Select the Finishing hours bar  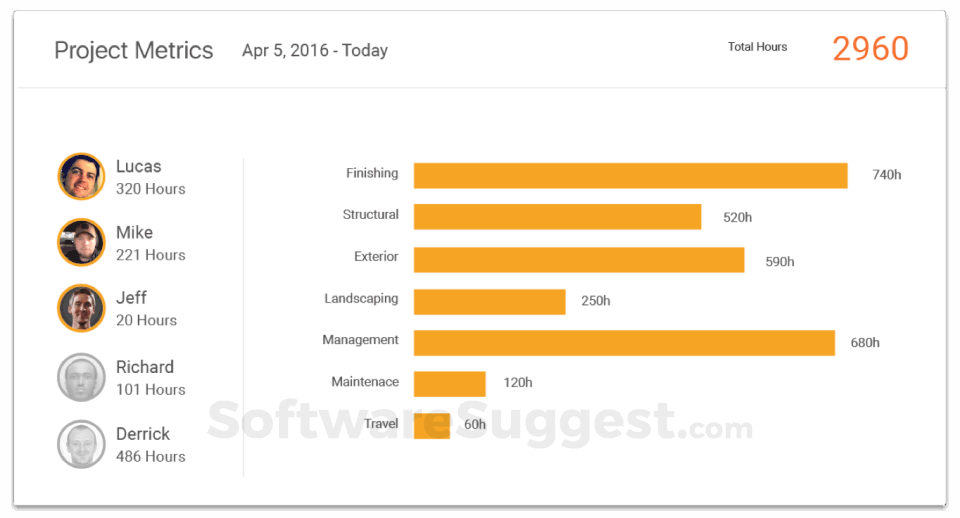coord(631,175)
